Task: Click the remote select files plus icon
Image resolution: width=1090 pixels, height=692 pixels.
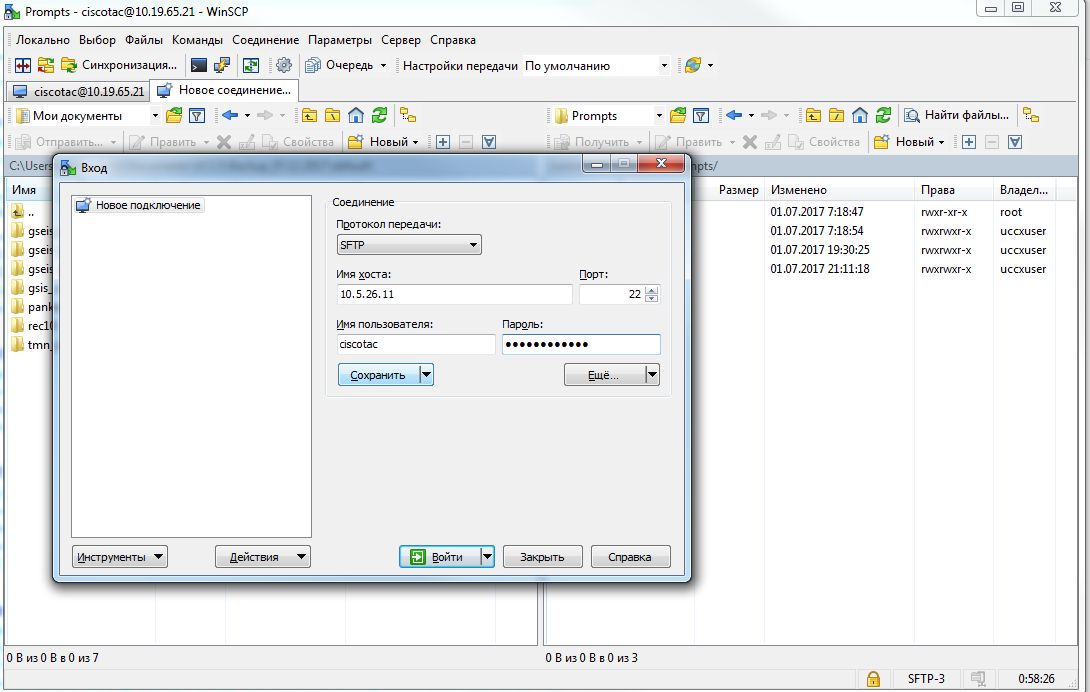Action: click(969, 142)
